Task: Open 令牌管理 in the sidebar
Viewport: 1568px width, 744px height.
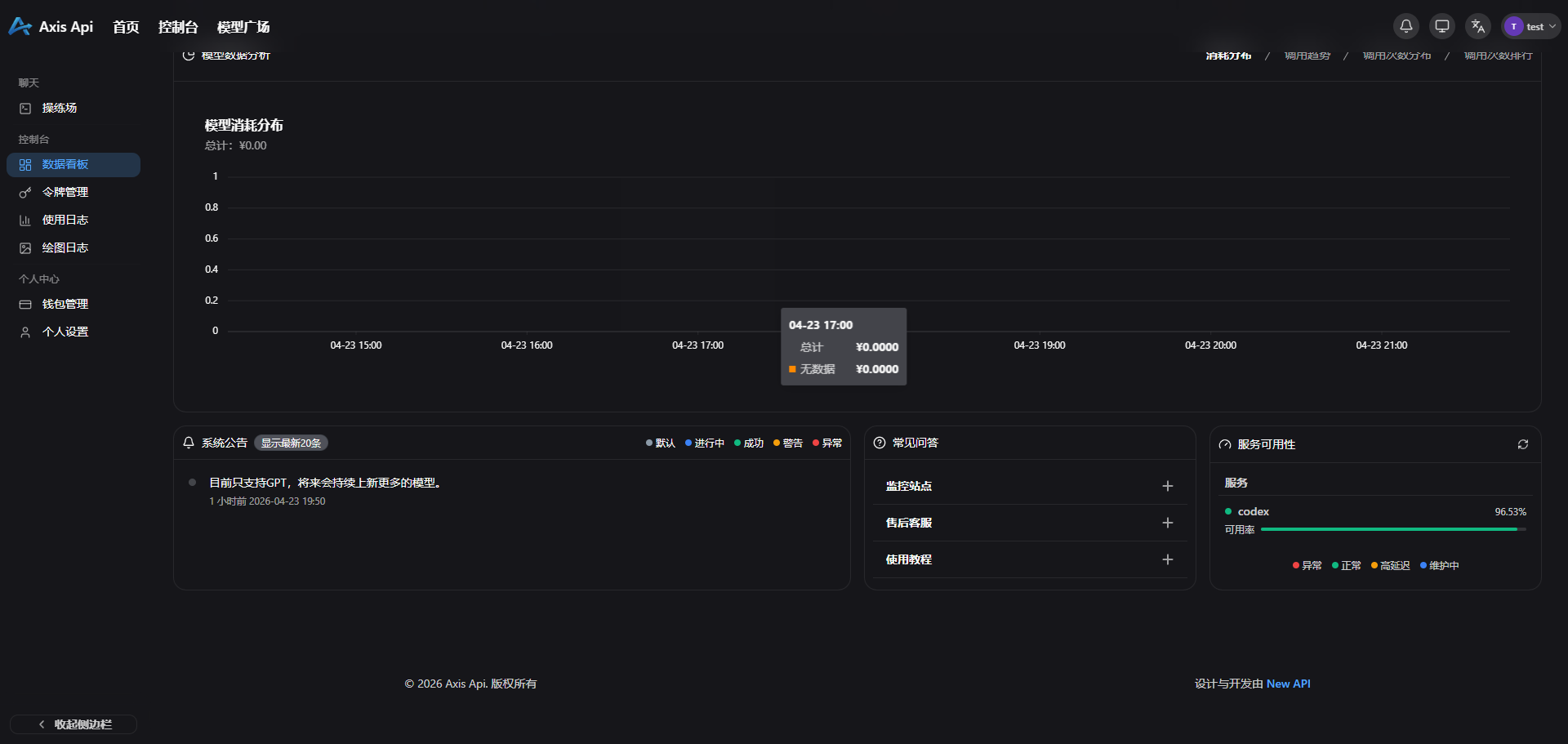Action: click(x=65, y=192)
